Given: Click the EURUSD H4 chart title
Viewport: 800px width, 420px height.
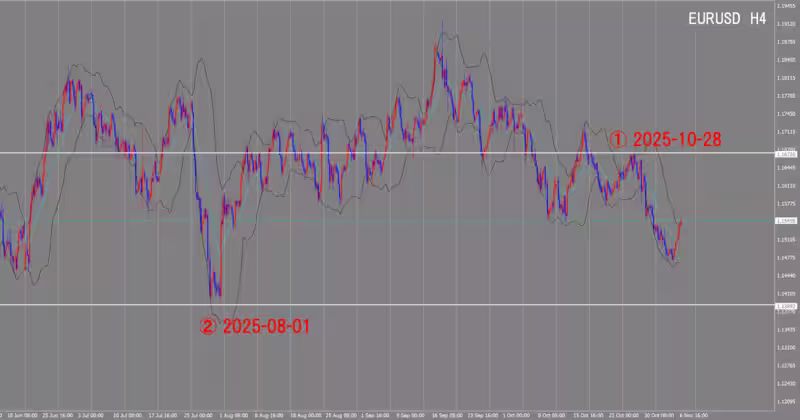Looking at the screenshot, I should 727,19.
